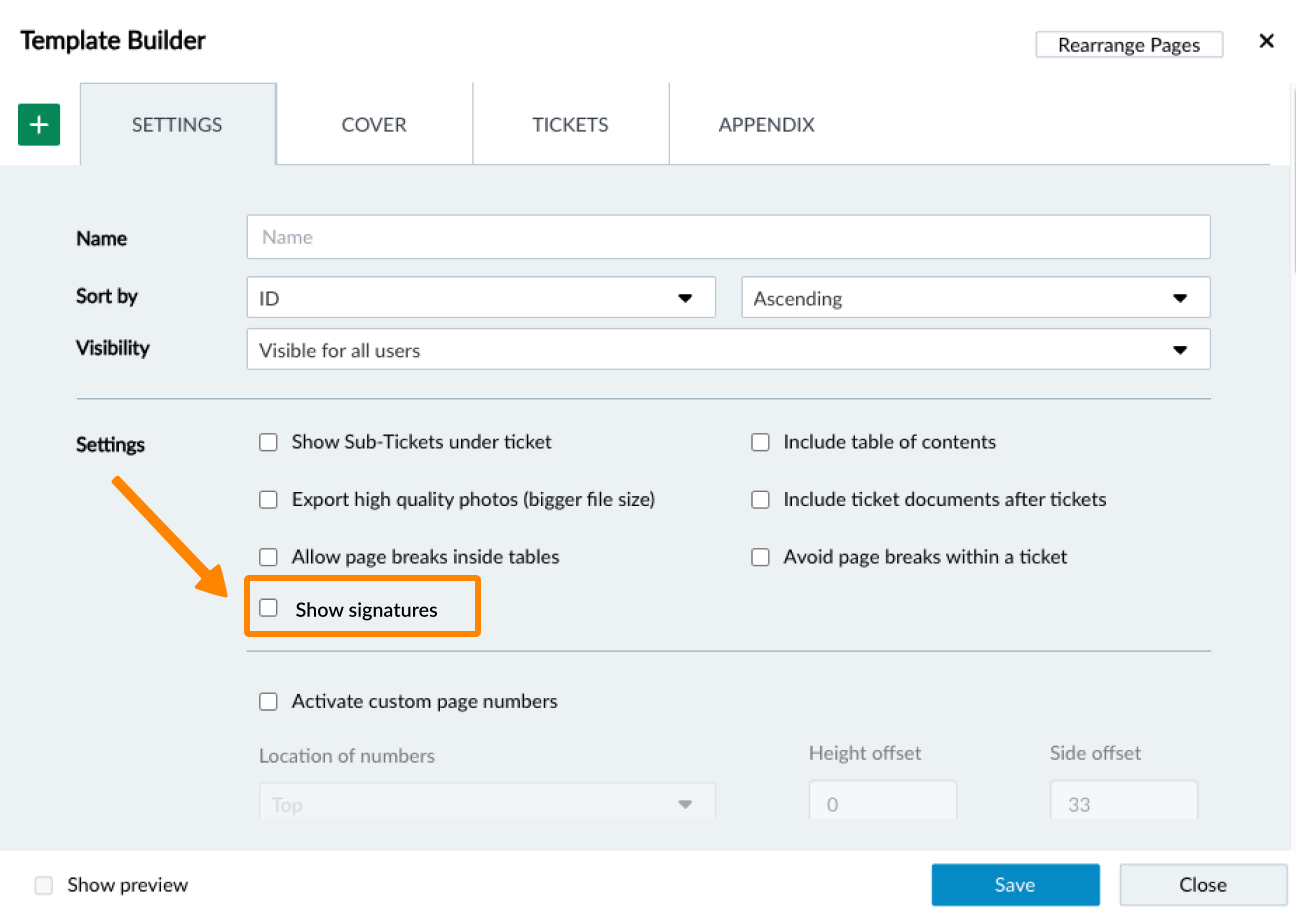Screen dimensions: 1296x920
Task: Open the Sort by ID dropdown
Action: [480, 298]
